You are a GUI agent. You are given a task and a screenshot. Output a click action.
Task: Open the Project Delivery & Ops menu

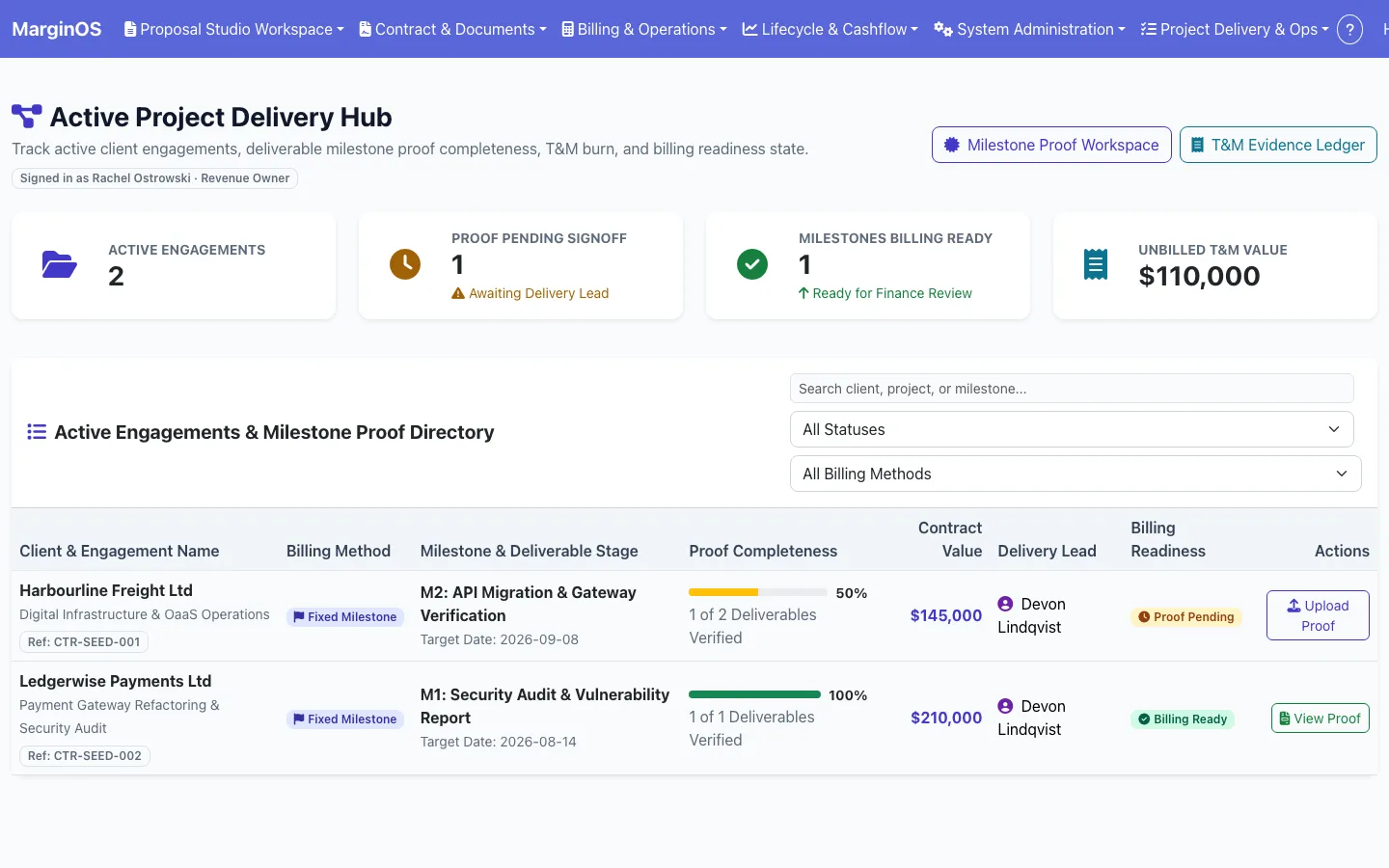coord(1234,29)
